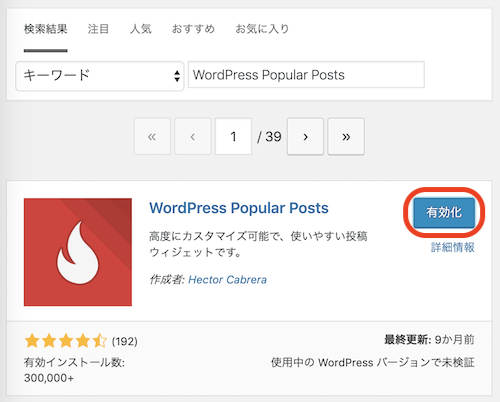
Task: Click the star rating for the plugin
Action: [x=66, y=341]
